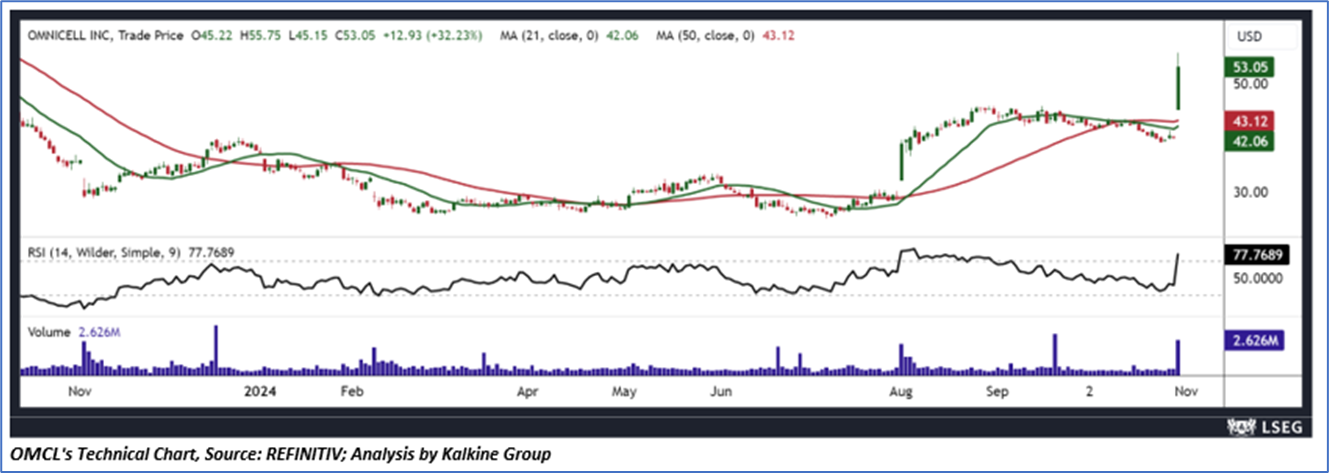The image size is (1329, 473).
Task: Click the Sep label on the time axis
Action: (x=997, y=392)
